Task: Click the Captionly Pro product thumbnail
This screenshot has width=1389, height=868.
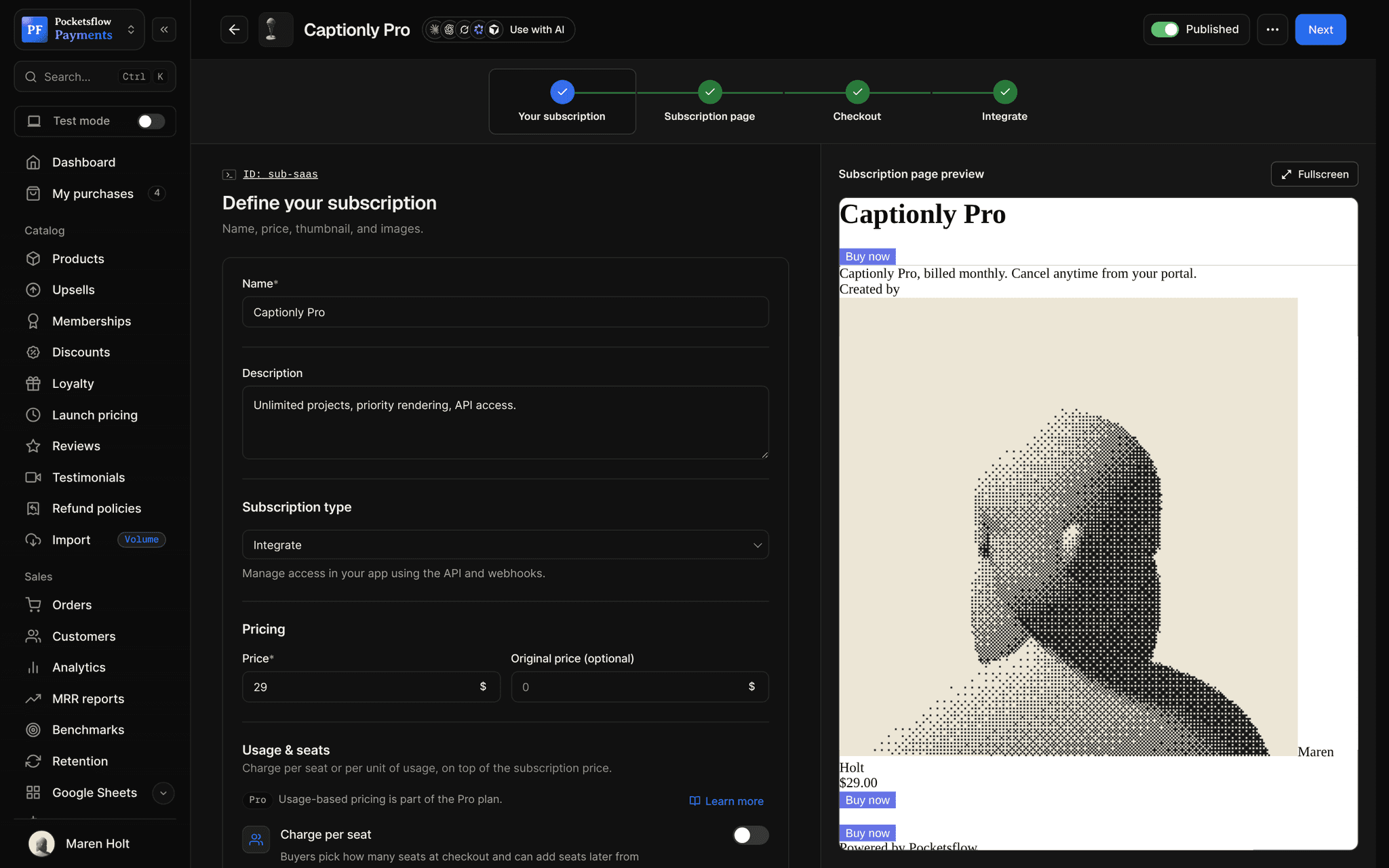Action: point(275,30)
